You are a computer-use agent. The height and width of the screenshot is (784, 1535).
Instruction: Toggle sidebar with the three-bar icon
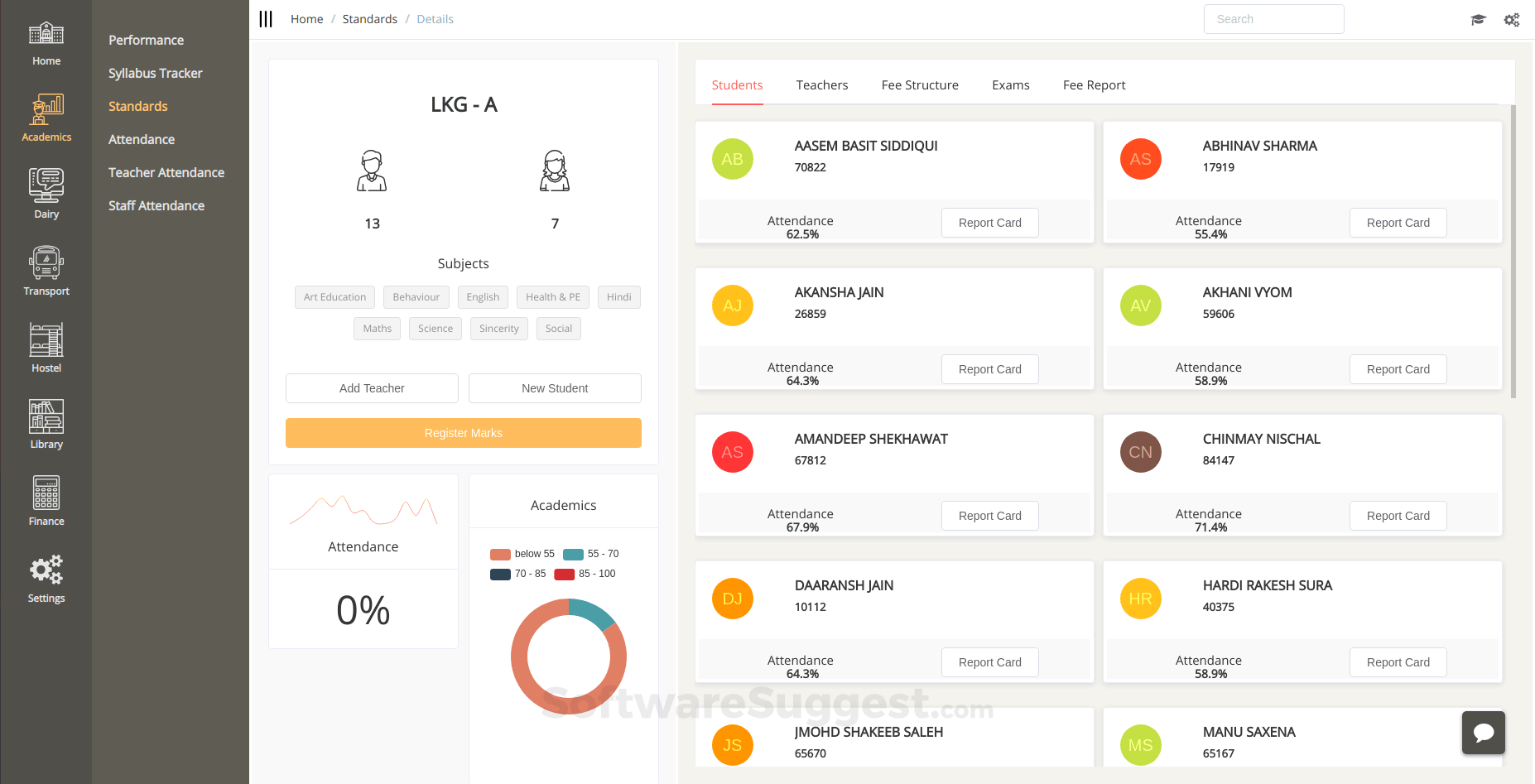pyautogui.click(x=266, y=19)
